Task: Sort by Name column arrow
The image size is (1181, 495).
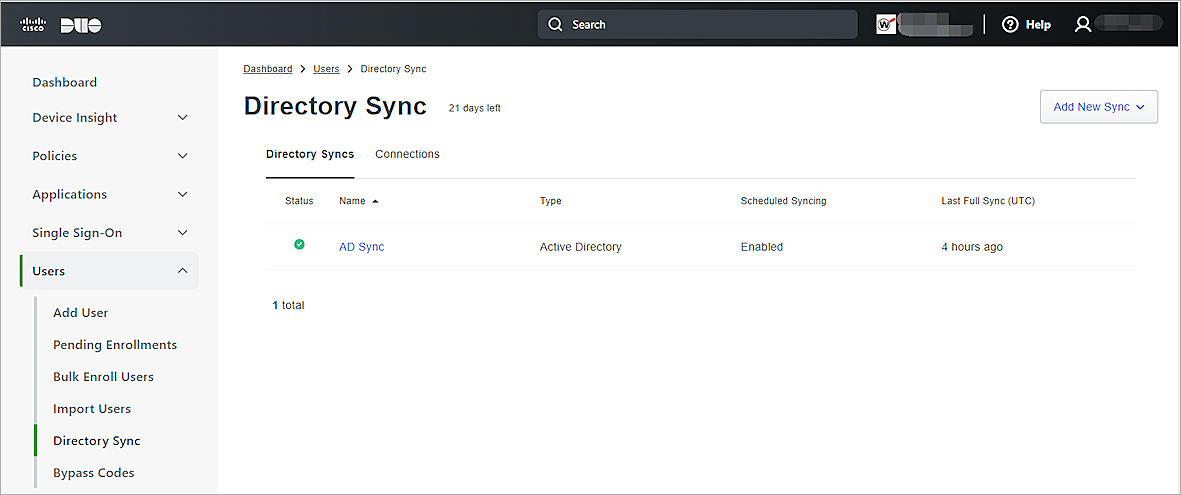Action: pos(375,201)
